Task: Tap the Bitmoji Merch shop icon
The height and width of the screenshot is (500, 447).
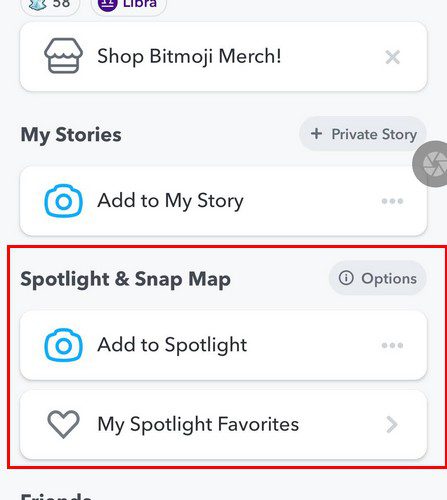Action: tap(63, 56)
